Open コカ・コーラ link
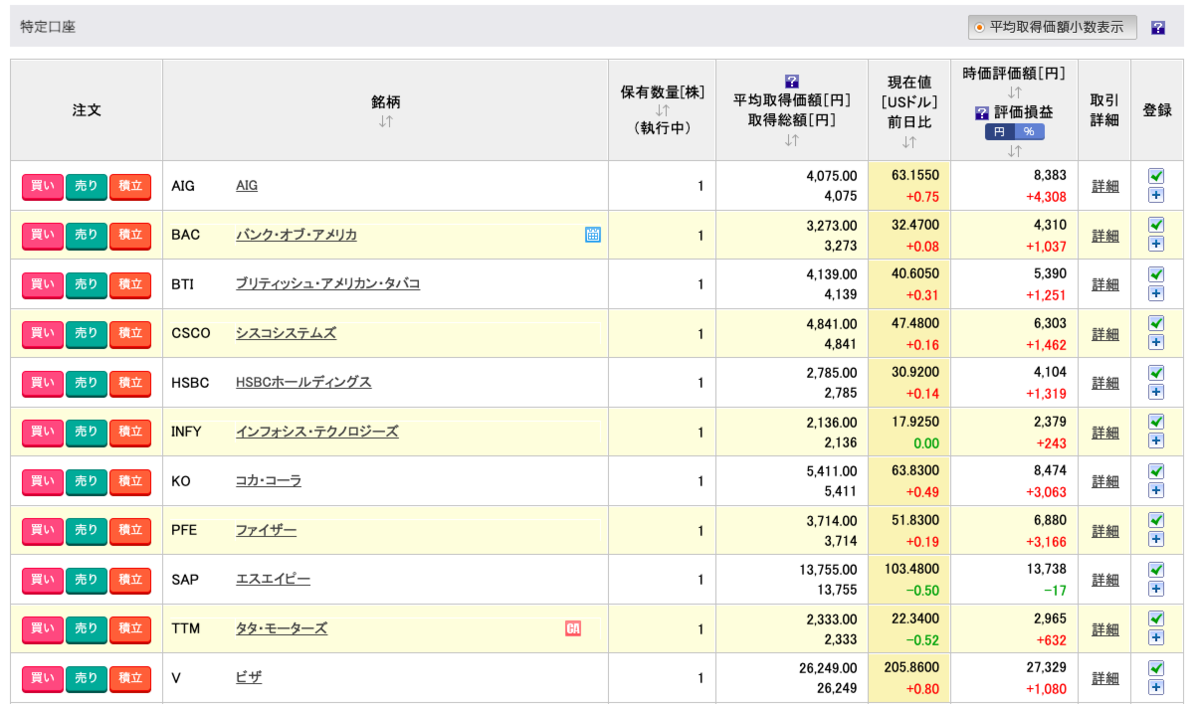 (269, 481)
